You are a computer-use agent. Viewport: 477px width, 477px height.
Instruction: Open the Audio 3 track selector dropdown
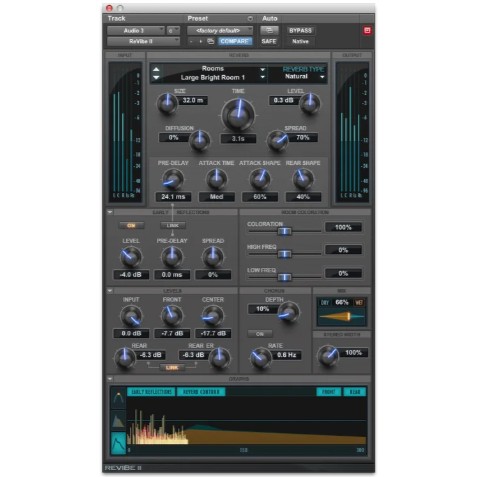[136, 31]
